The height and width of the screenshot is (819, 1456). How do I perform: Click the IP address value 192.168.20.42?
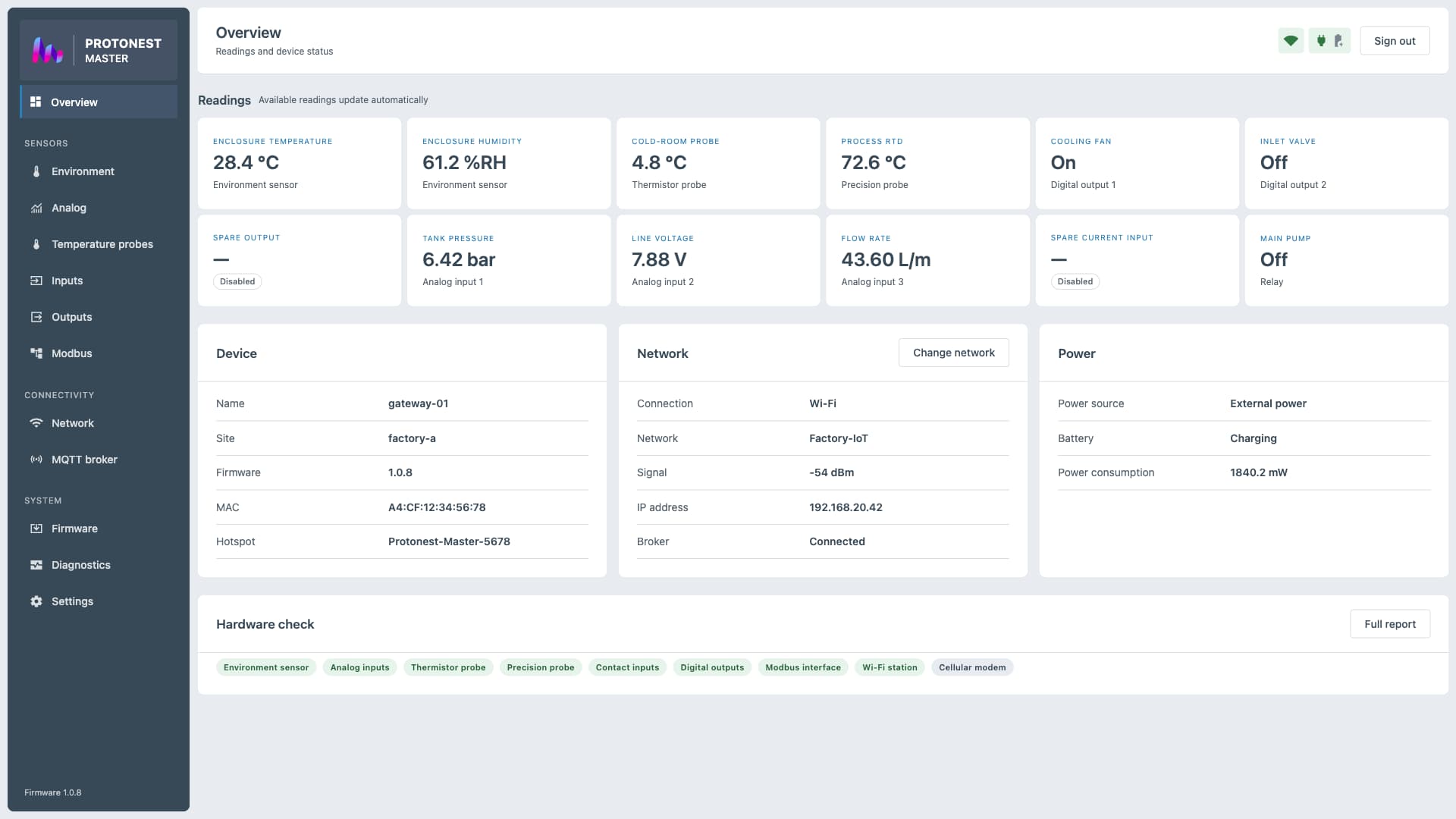846,507
